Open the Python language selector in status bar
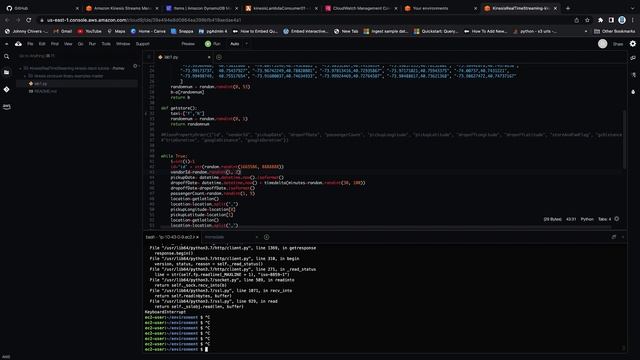The image size is (640, 360). click(587, 219)
